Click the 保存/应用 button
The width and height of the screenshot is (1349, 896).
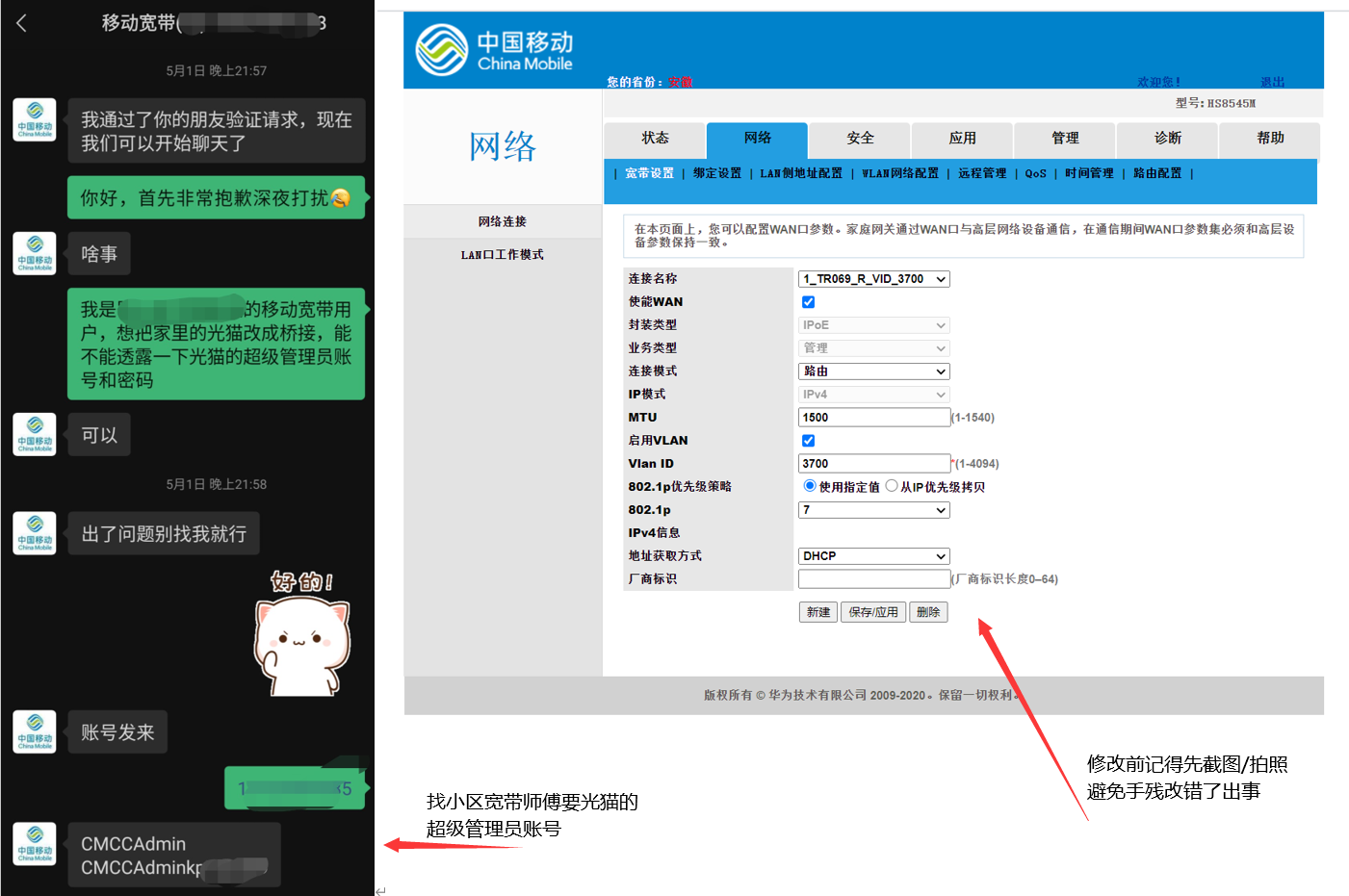tap(873, 612)
